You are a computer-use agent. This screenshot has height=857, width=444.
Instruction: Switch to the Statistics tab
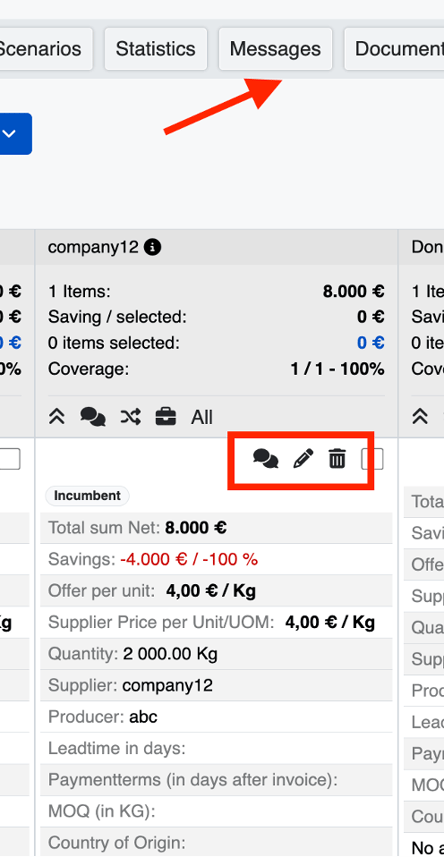pos(155,49)
